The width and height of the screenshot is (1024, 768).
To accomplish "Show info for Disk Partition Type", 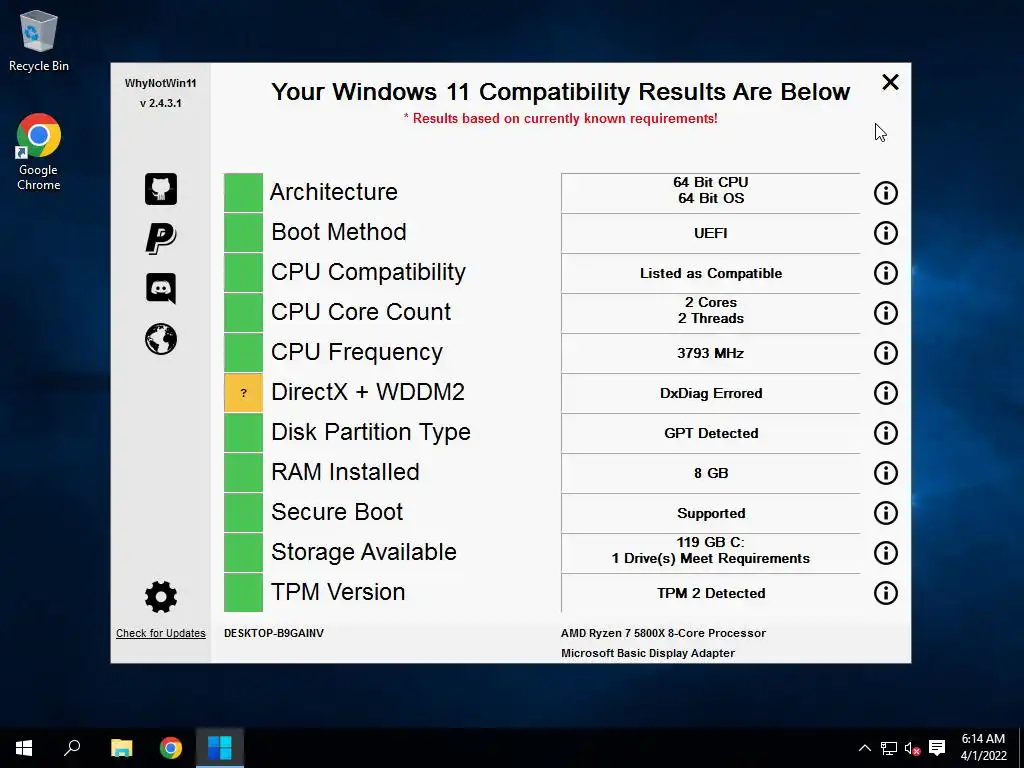I will [x=886, y=433].
